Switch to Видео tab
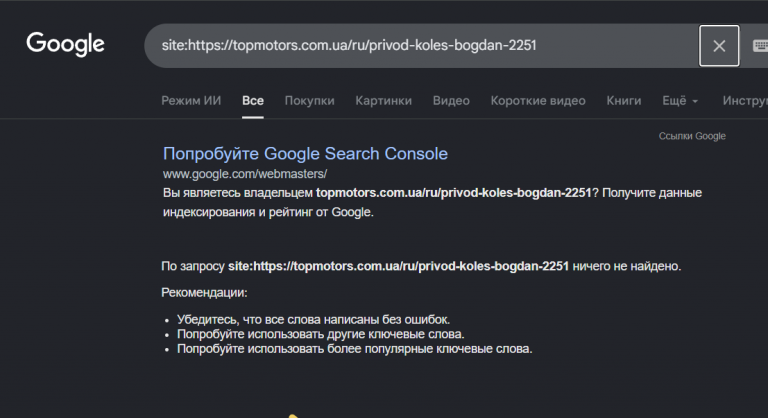768x418 pixels. [x=451, y=100]
